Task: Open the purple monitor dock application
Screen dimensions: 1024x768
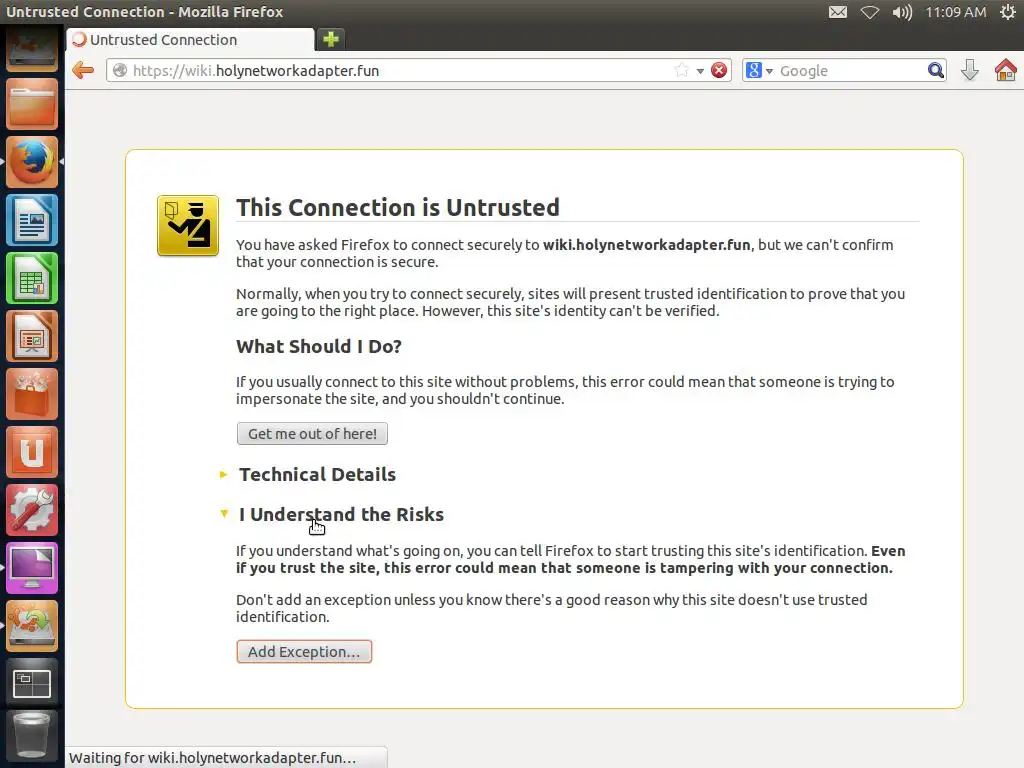Action: tap(32, 568)
